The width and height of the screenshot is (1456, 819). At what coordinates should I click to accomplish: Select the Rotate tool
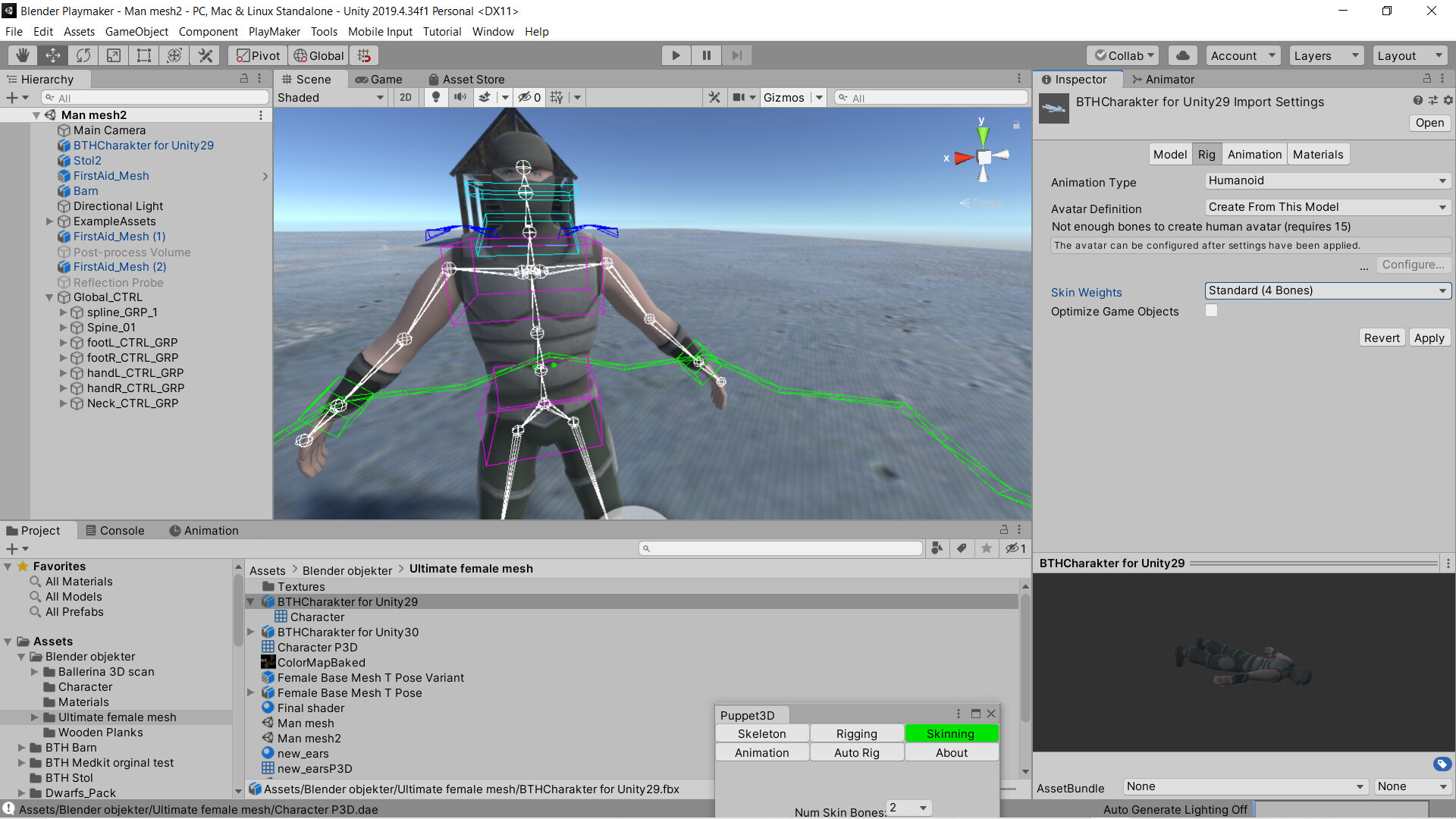click(83, 55)
